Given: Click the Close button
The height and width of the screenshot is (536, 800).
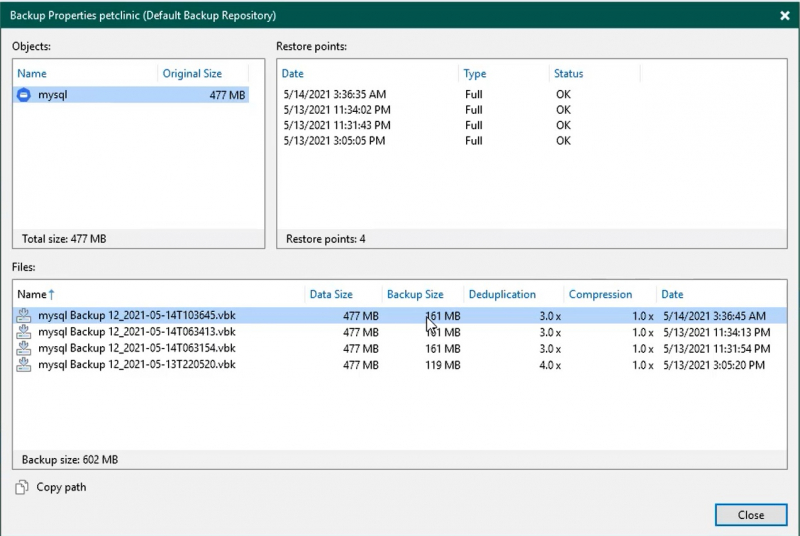Looking at the screenshot, I should click(751, 515).
